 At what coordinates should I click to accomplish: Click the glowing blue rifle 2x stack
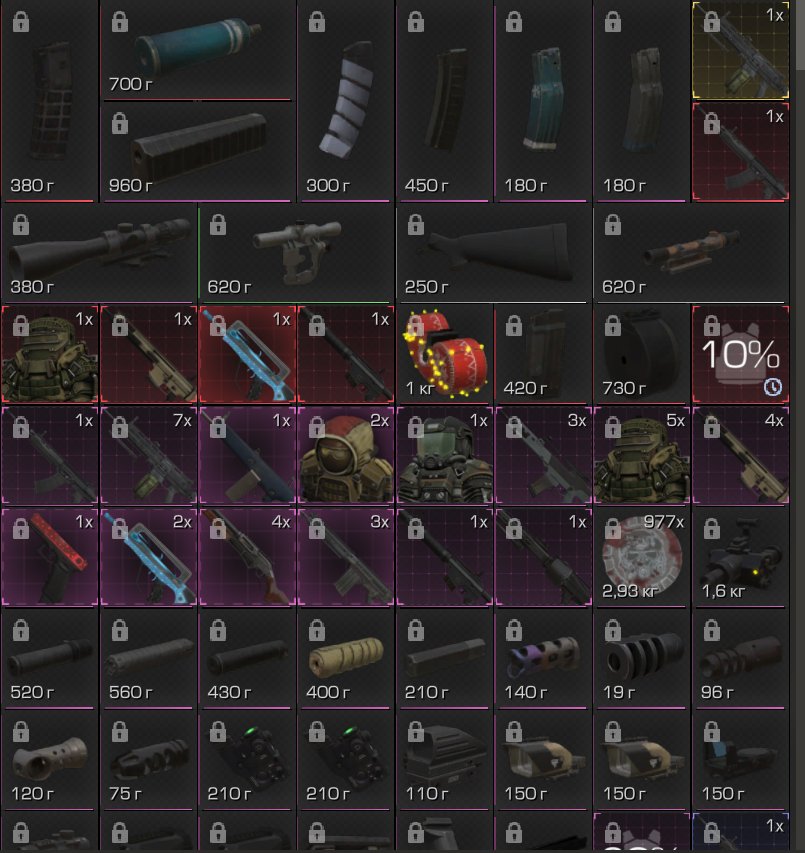click(148, 557)
